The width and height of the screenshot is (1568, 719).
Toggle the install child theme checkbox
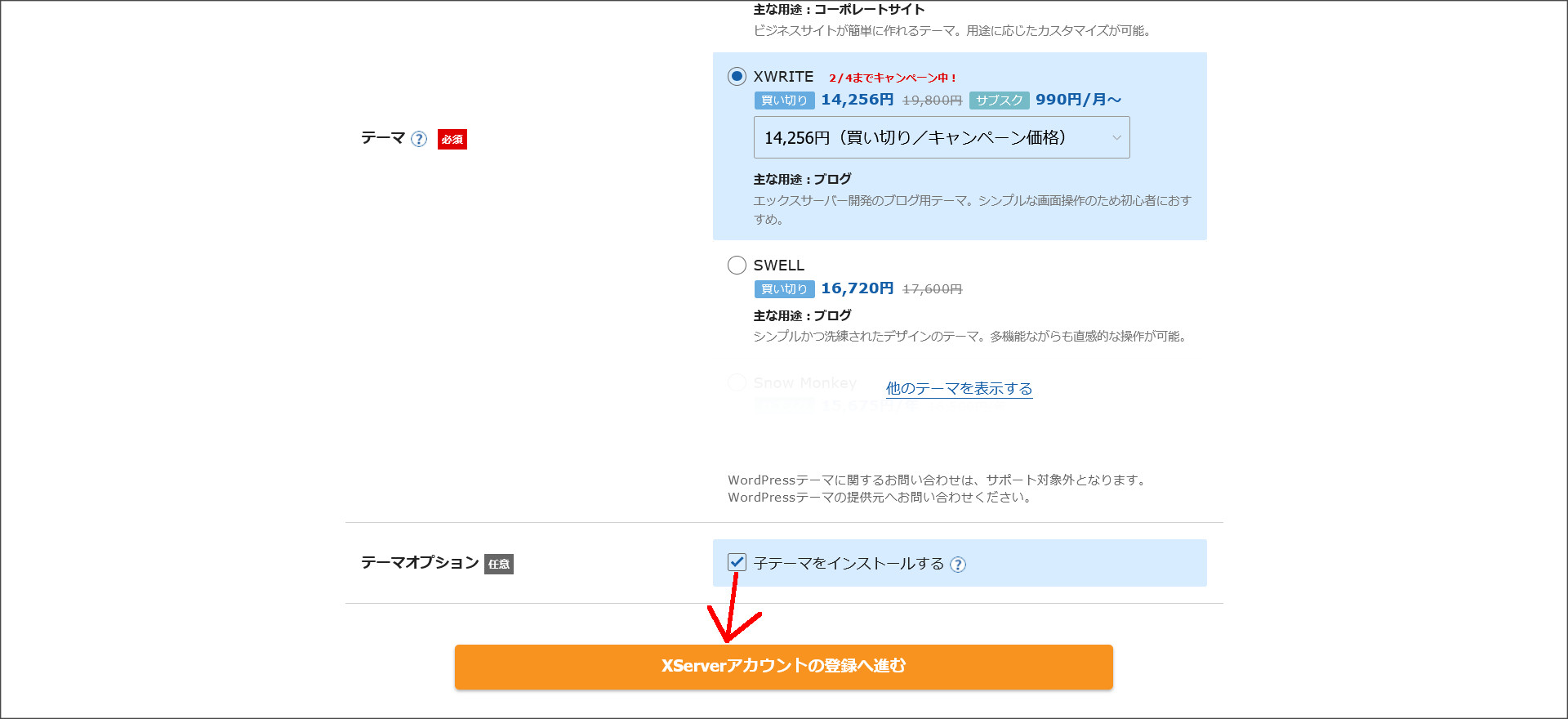pyautogui.click(x=737, y=562)
